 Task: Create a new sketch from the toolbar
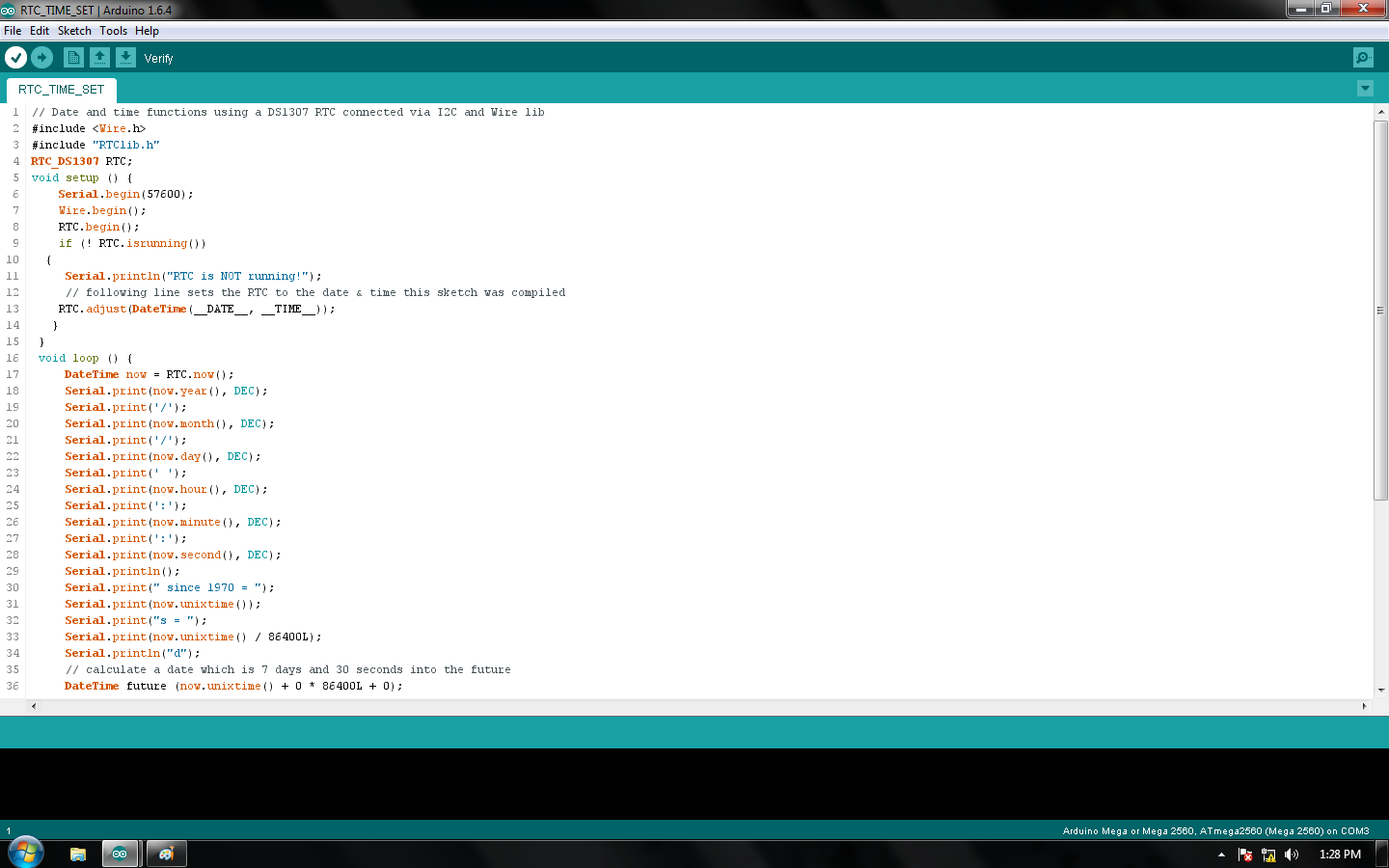point(73,58)
